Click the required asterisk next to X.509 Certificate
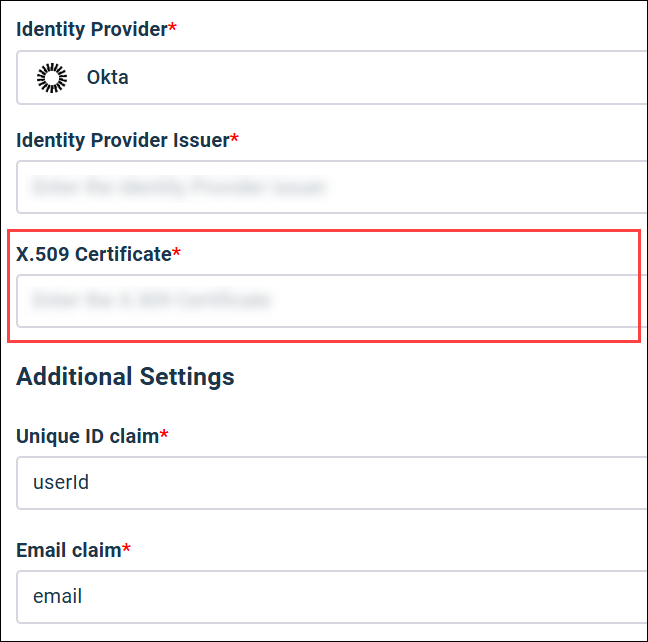Viewport: 648px width, 642px height. [x=177, y=253]
